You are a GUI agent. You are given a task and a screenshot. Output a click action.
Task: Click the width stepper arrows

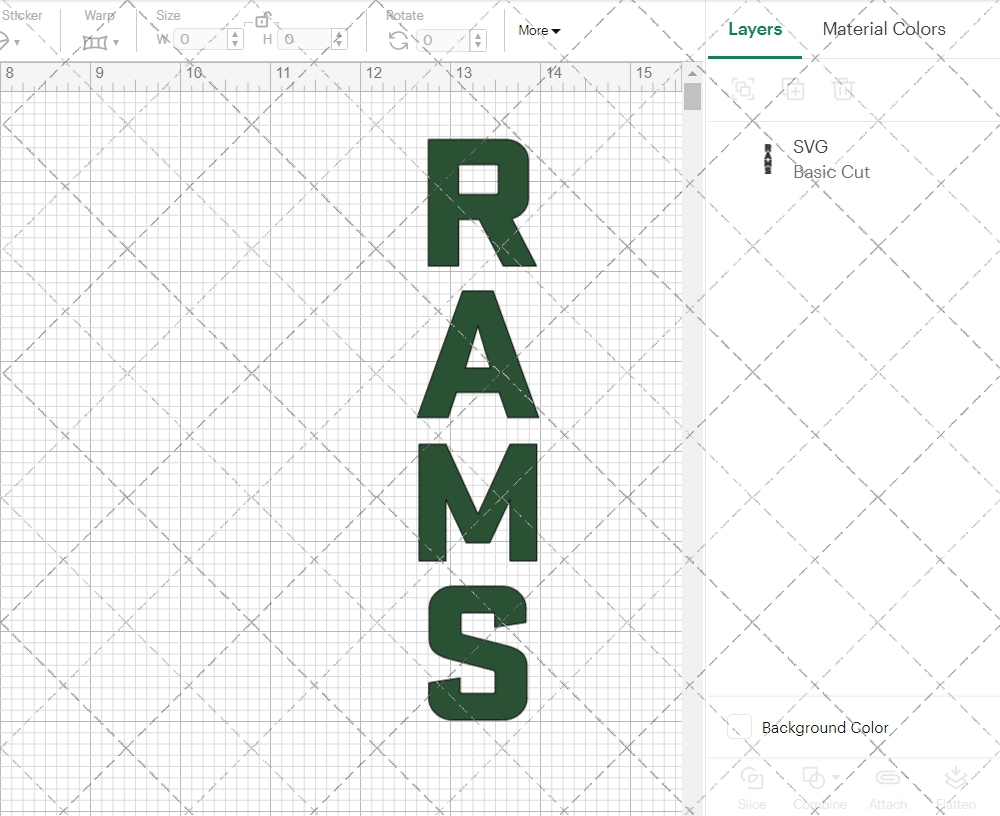[235, 40]
